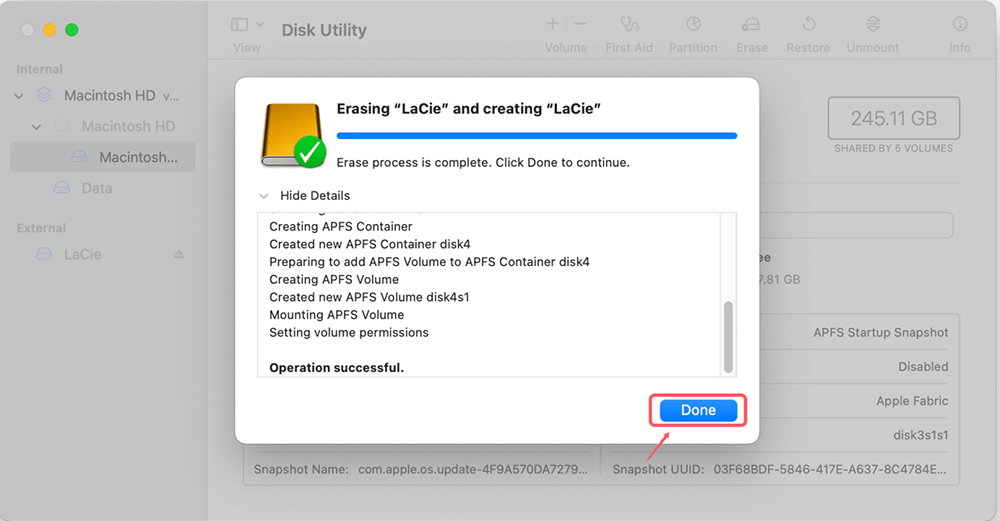Viewport: 1000px width, 521px height.
Task: Click the Unmount toolbar icon
Action: click(873, 24)
